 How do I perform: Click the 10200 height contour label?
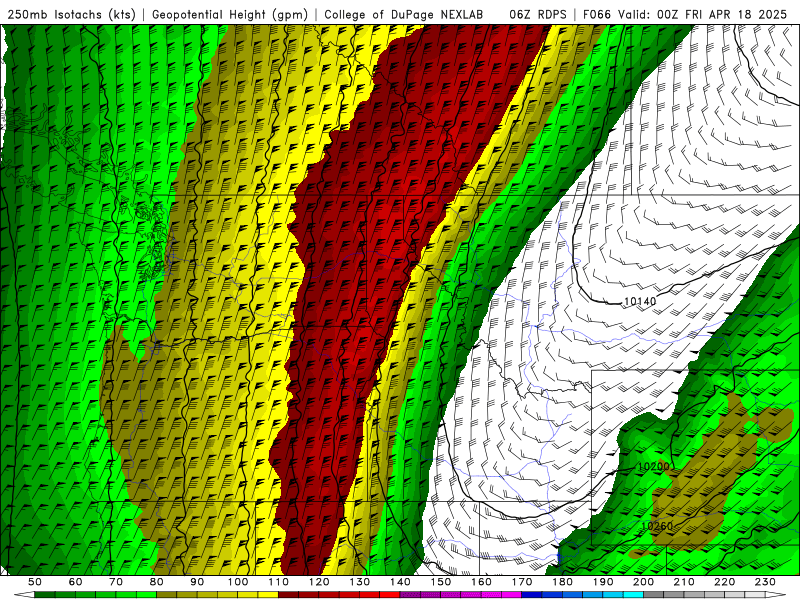tap(654, 466)
